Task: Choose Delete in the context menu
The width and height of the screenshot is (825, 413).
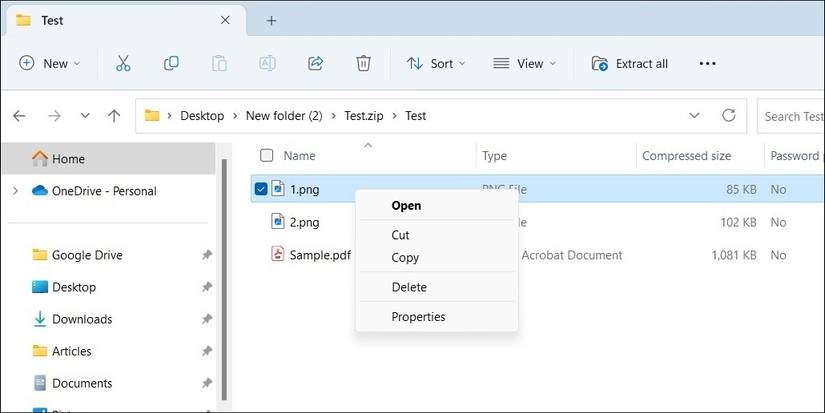Action: click(x=437, y=287)
